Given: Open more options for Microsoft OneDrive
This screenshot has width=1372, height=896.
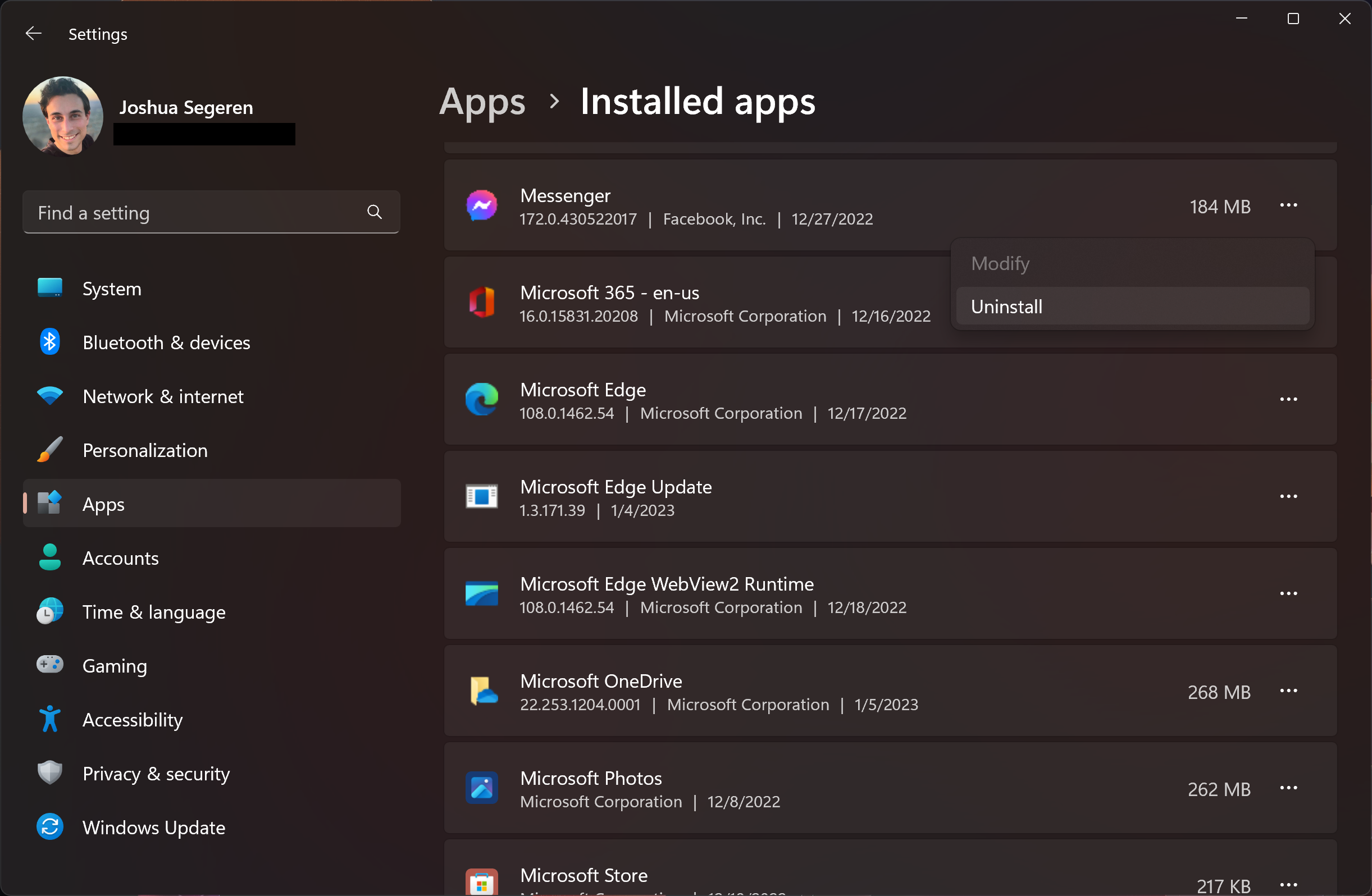Looking at the screenshot, I should (1288, 691).
